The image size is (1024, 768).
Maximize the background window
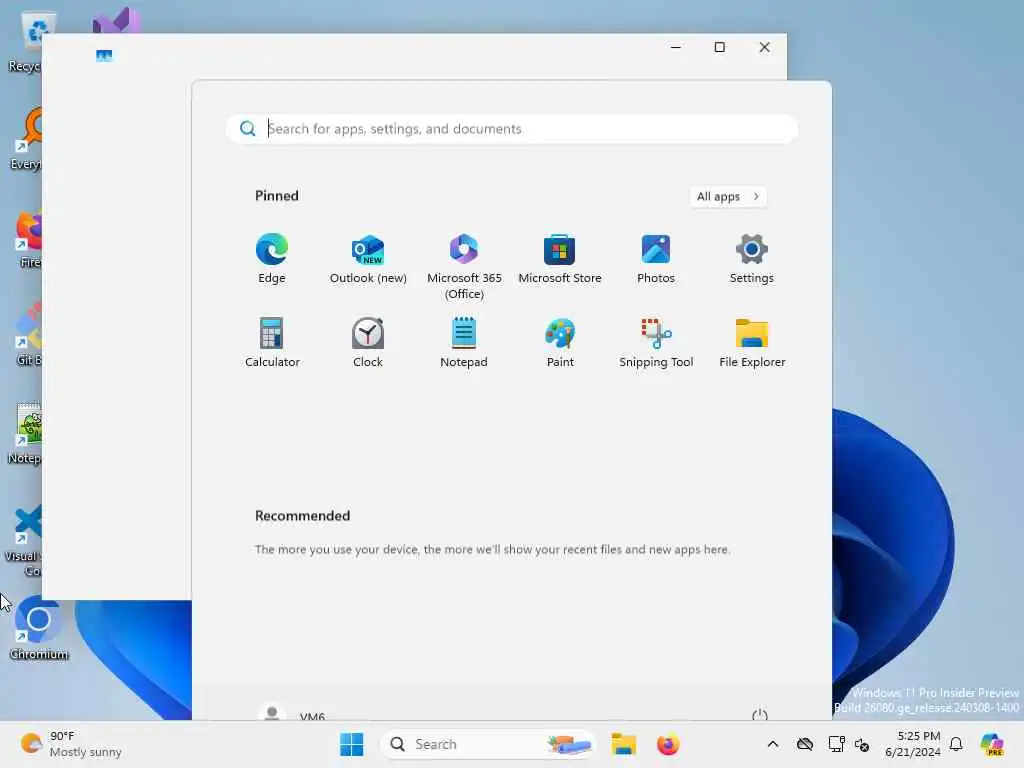pyautogui.click(x=720, y=47)
